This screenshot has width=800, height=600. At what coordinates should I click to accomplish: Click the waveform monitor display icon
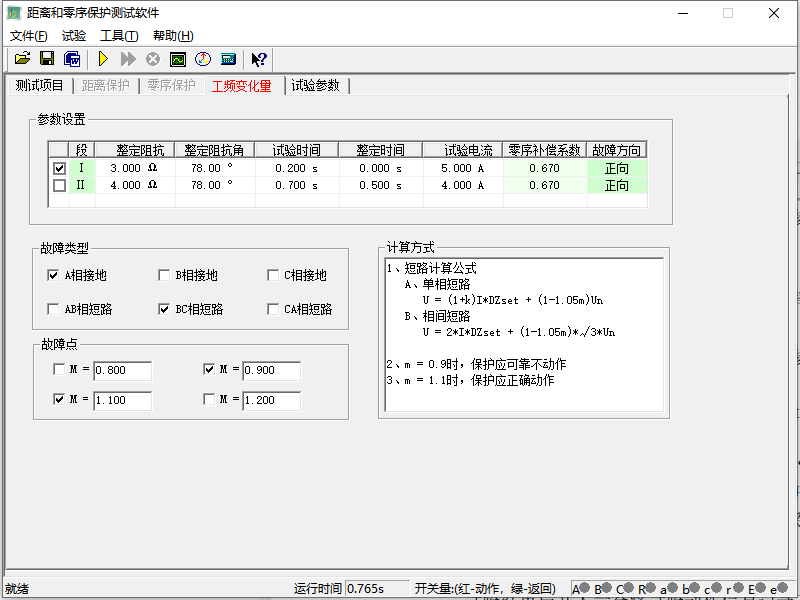click(178, 60)
